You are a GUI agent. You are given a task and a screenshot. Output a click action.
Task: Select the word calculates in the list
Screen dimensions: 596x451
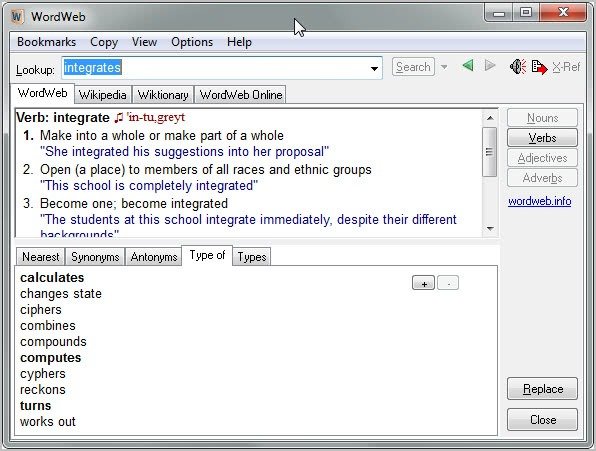[x=52, y=278]
